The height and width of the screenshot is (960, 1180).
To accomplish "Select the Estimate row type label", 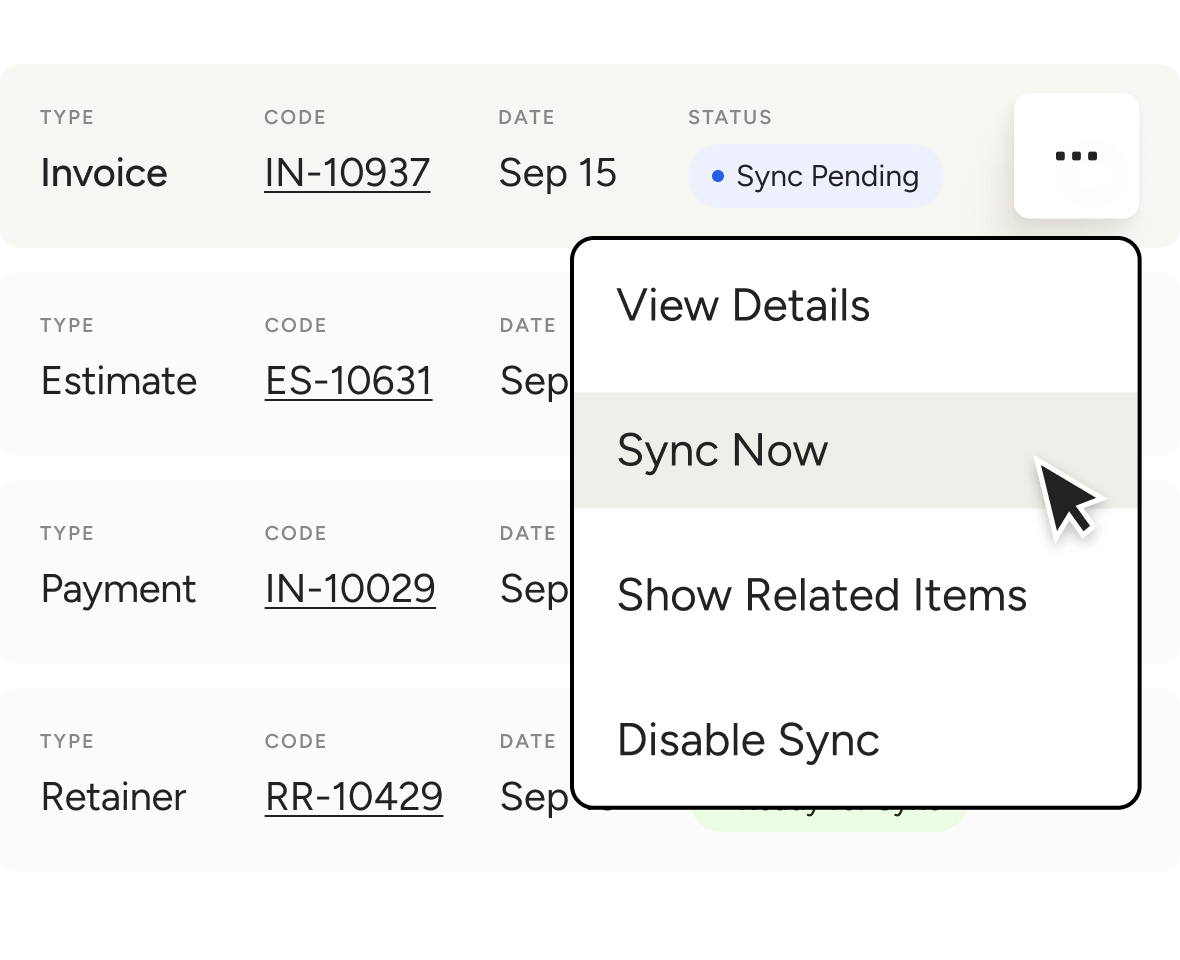I will pos(119,381).
